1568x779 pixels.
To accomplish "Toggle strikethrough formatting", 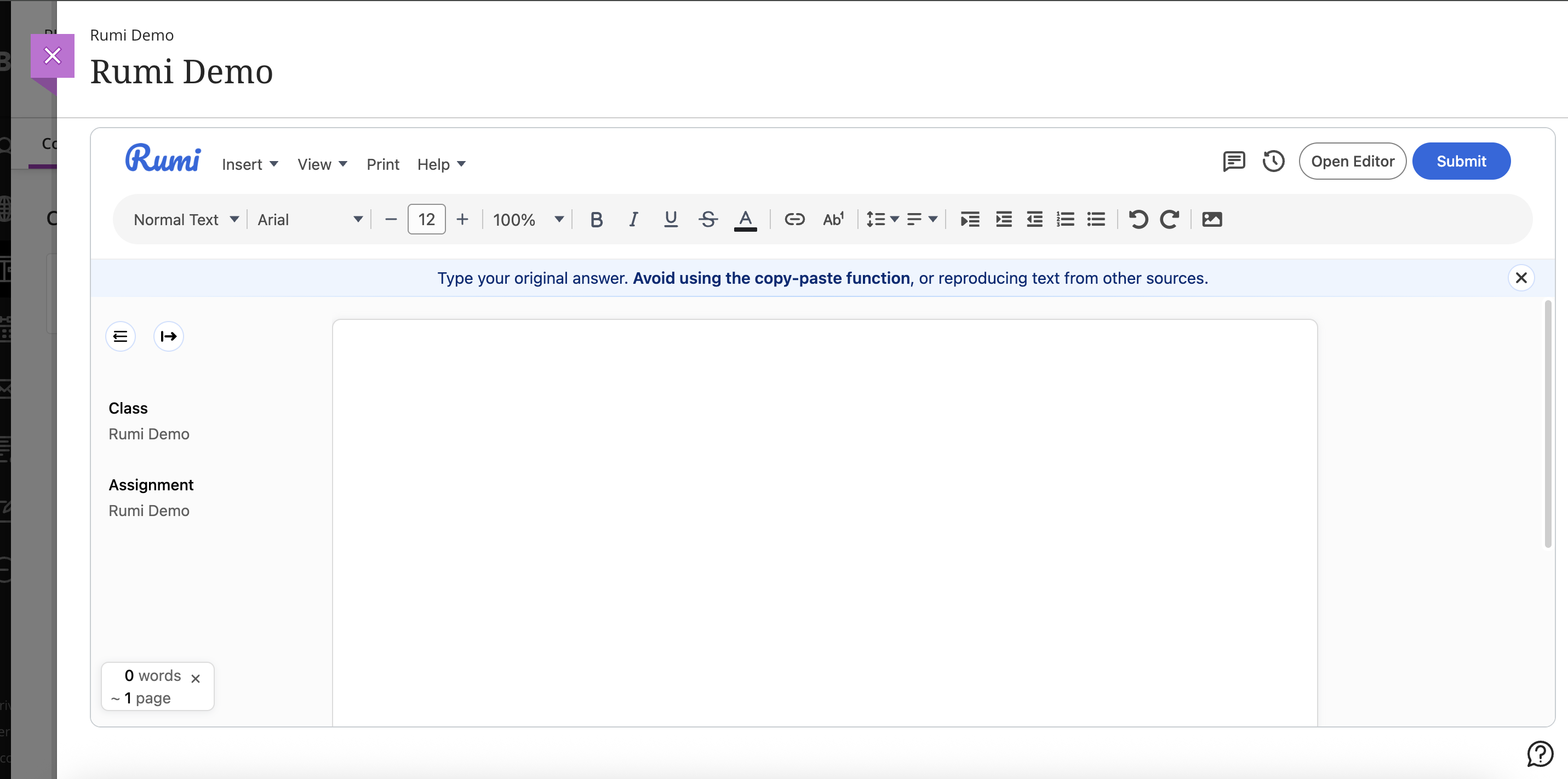I will click(x=708, y=219).
